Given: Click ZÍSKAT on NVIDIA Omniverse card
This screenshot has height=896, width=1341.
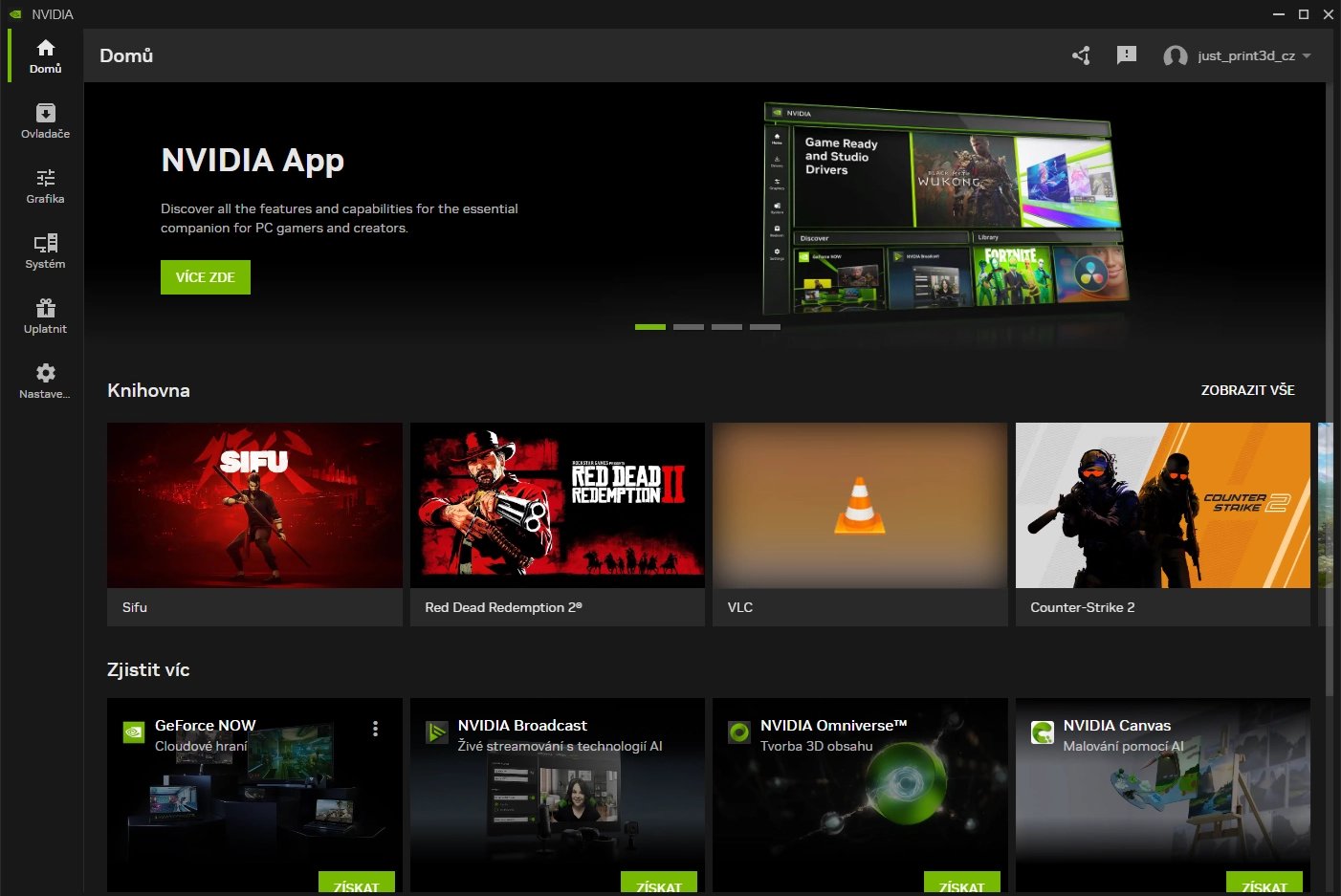Looking at the screenshot, I should click(x=962, y=884).
